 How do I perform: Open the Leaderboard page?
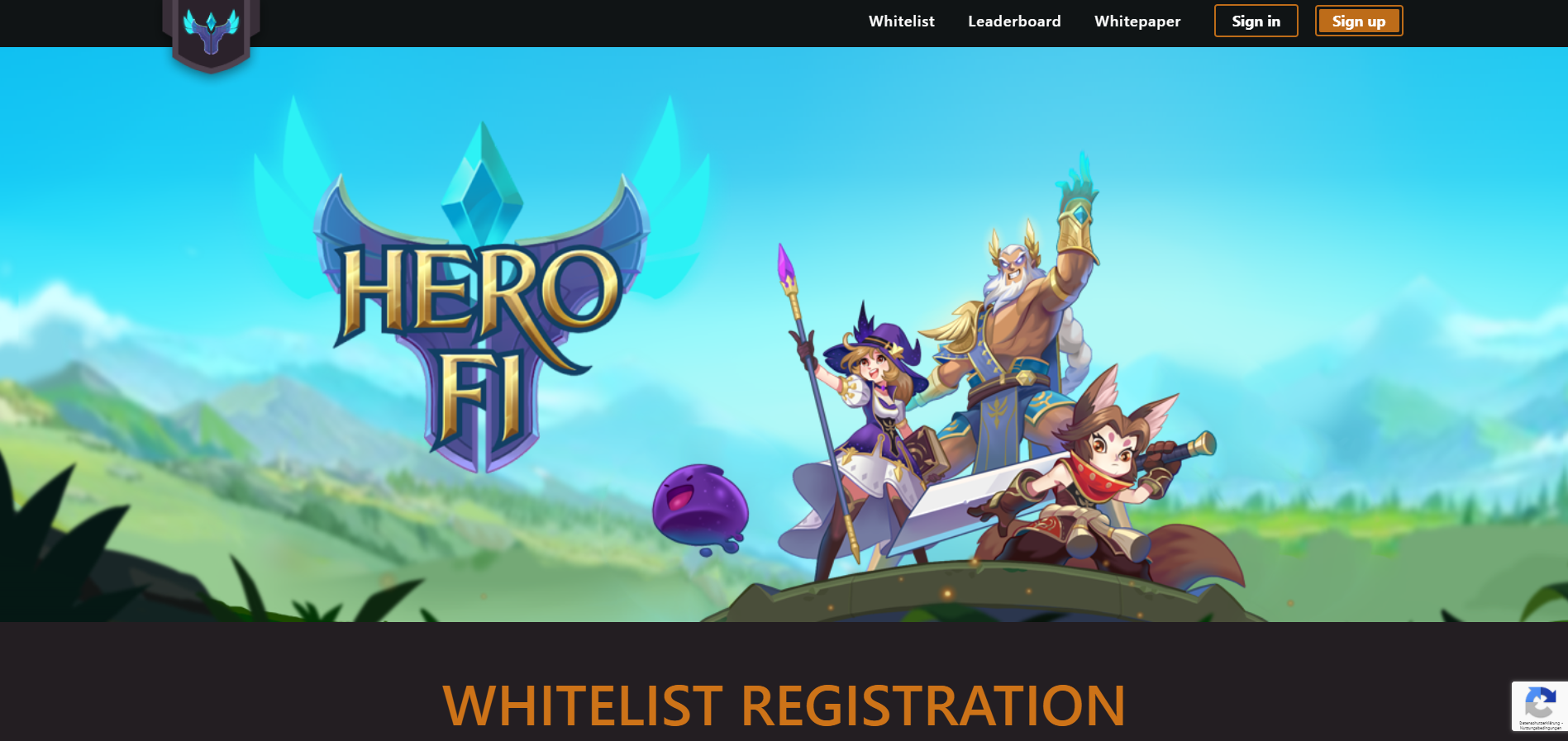(x=1014, y=21)
